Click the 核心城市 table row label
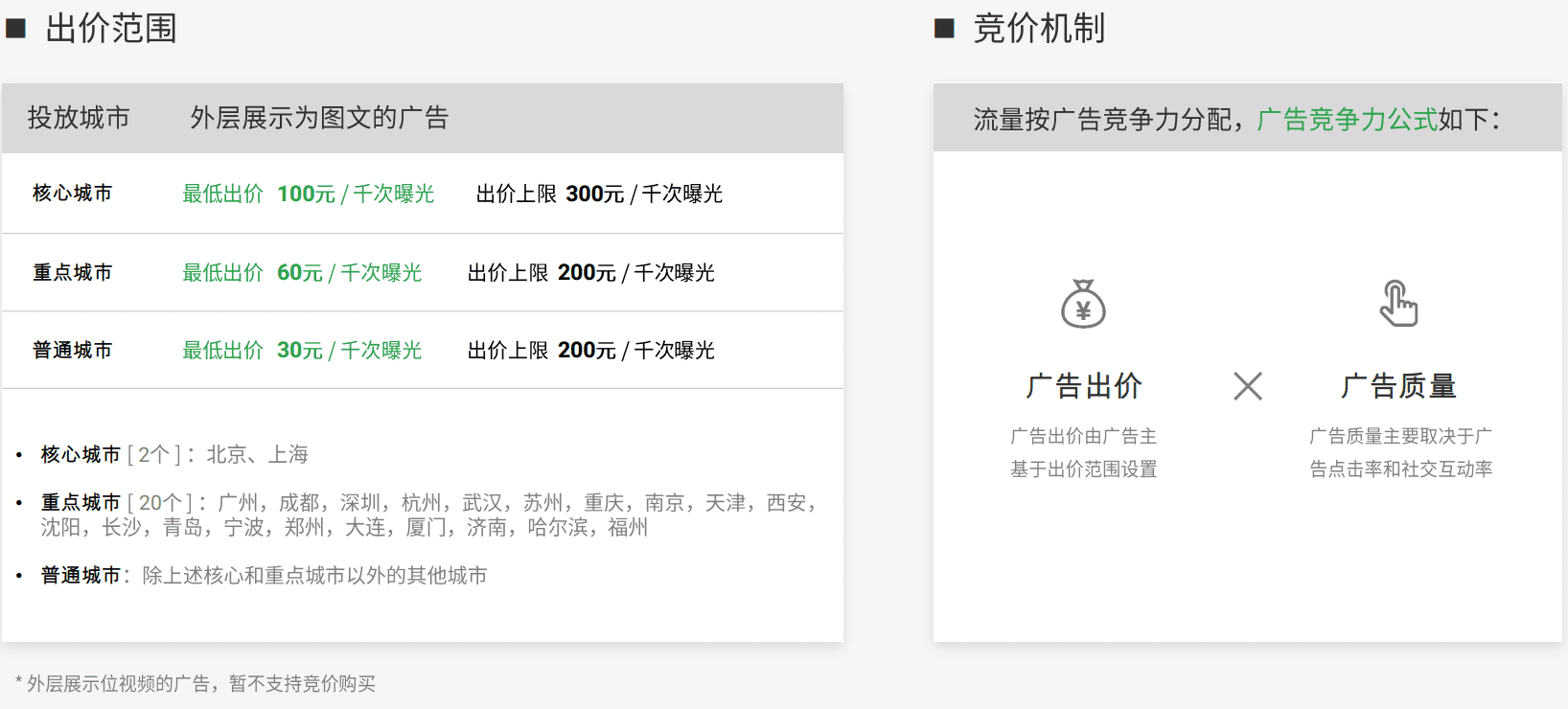The width and height of the screenshot is (1568, 709). click(73, 194)
